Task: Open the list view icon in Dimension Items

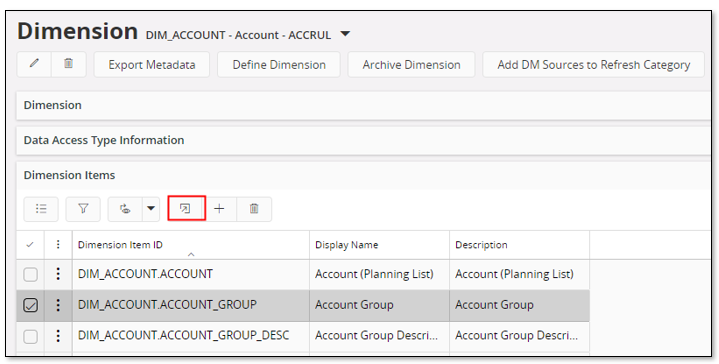Action: click(41, 209)
